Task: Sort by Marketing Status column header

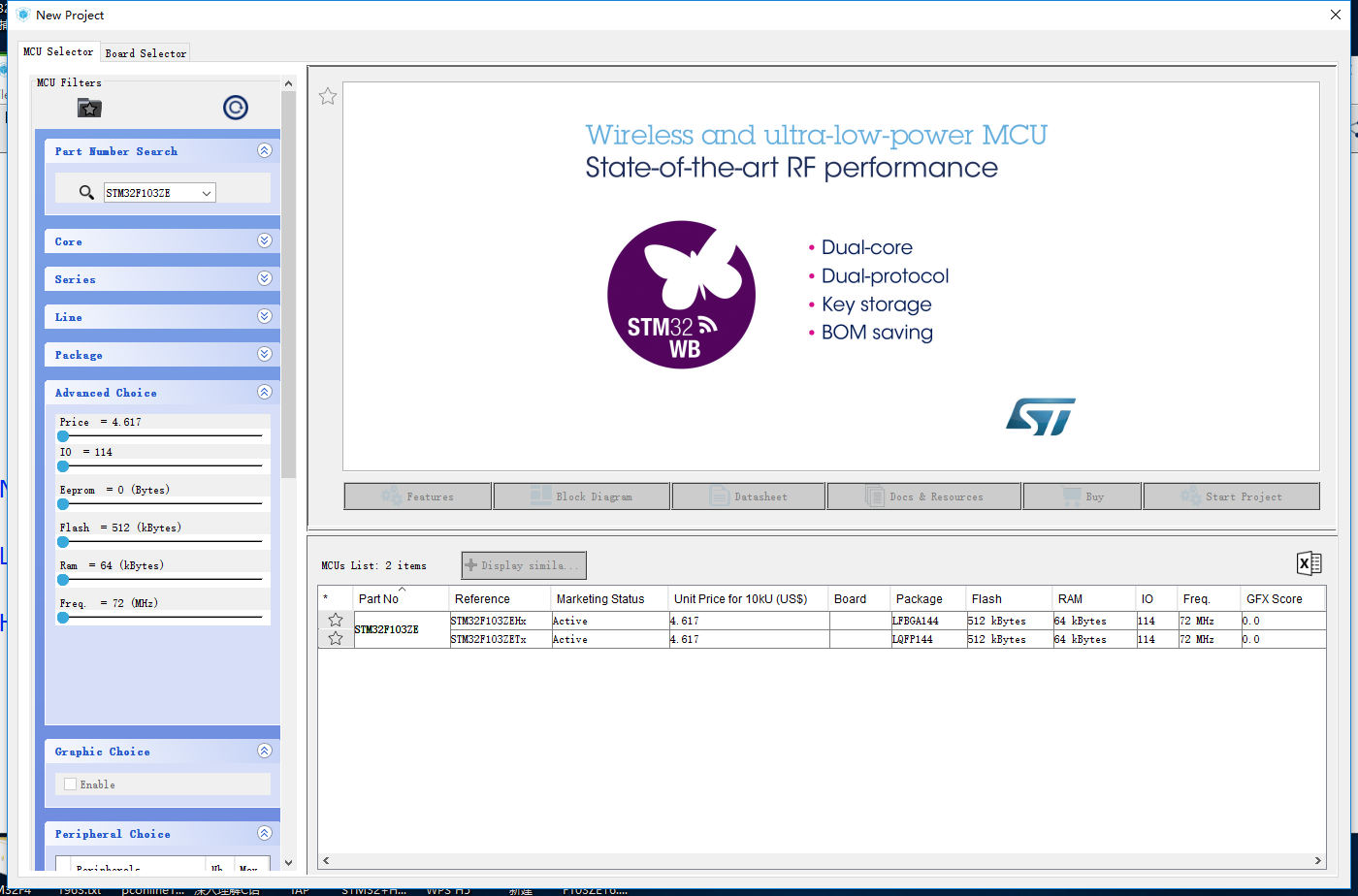Action: pos(610,598)
